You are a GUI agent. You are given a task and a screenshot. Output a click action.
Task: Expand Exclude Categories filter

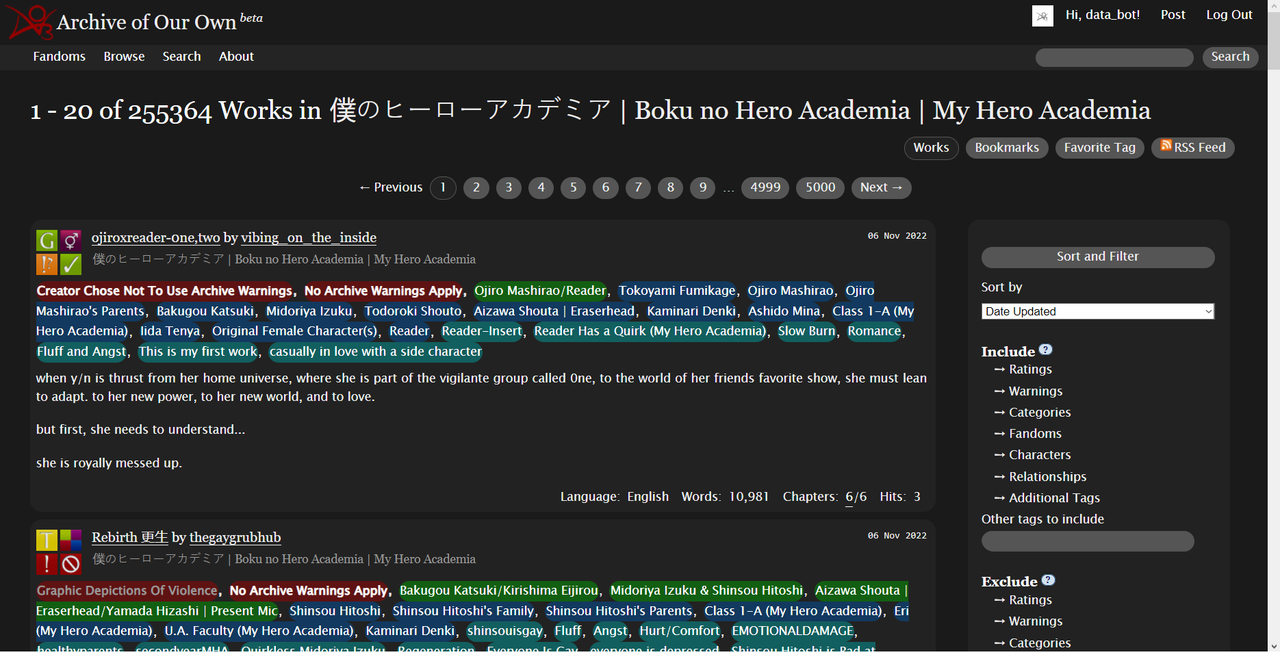pos(1032,642)
